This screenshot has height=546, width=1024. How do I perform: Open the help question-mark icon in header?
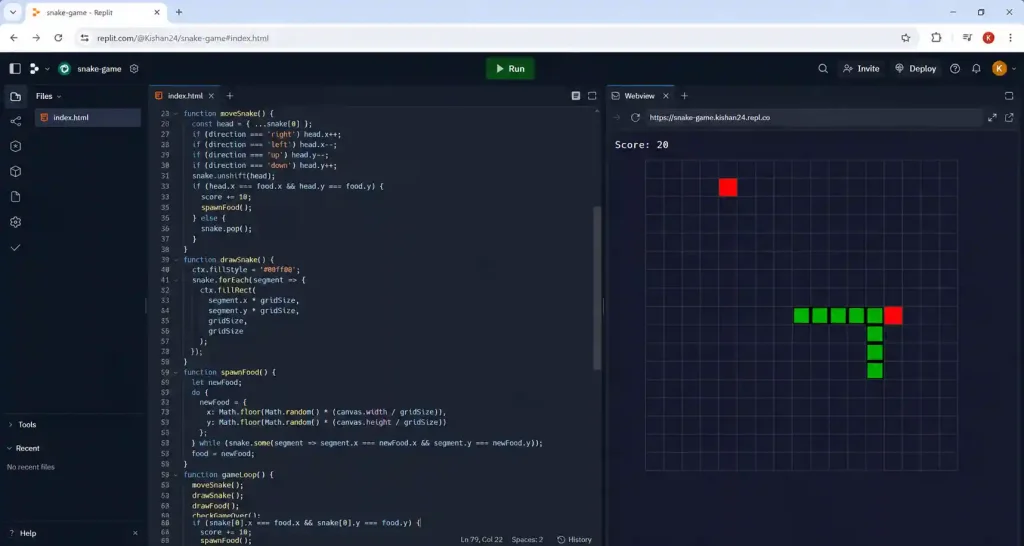pyautogui.click(x=955, y=69)
